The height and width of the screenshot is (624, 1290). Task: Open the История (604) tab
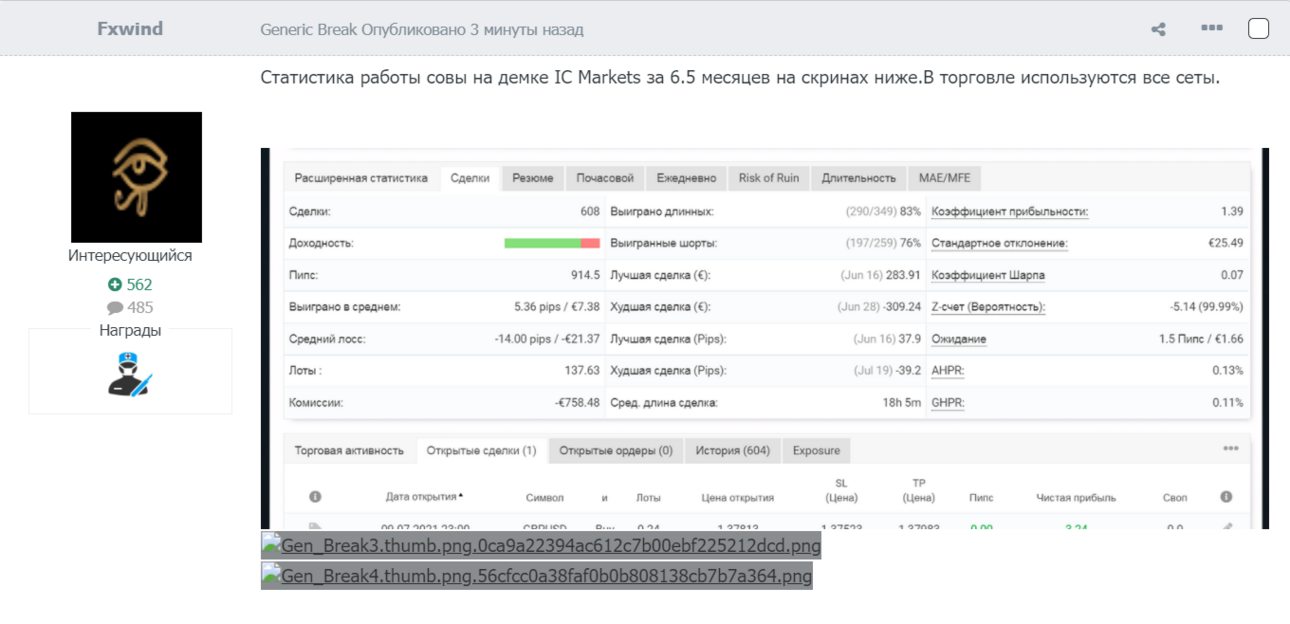pyautogui.click(x=733, y=450)
